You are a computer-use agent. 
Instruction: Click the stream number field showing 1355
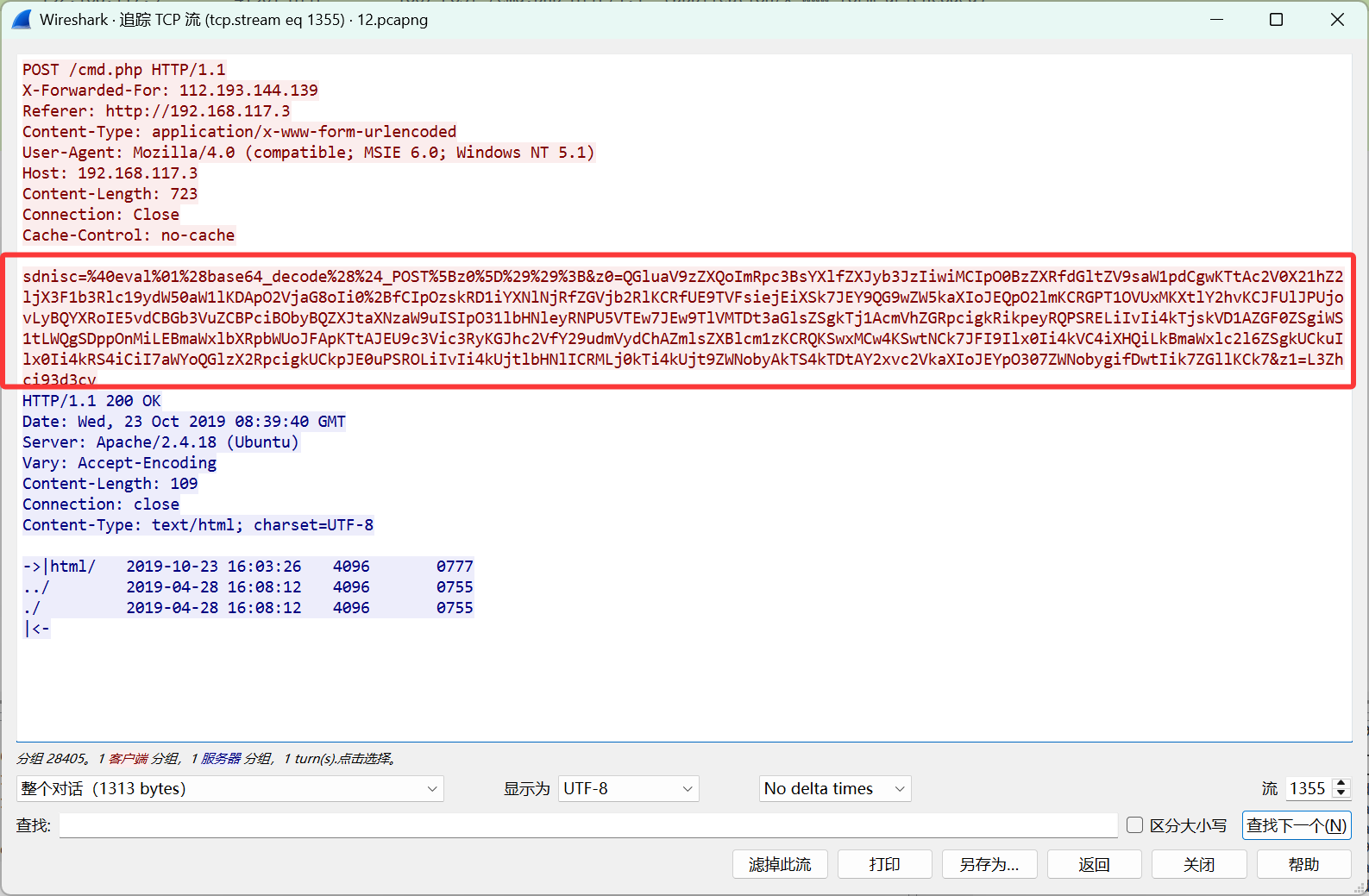1308,789
